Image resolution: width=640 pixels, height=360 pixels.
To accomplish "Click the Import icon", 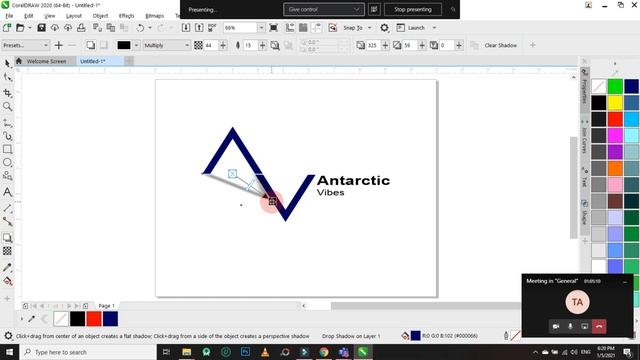I will (186, 28).
